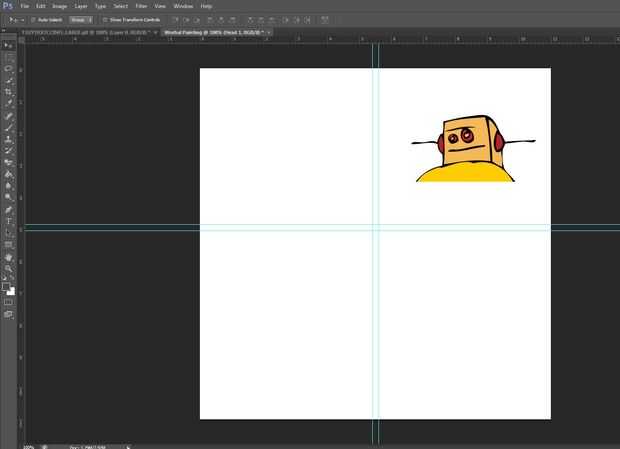Click the zoom percentage field in status bar
This screenshot has width=620, height=449.
28,446
